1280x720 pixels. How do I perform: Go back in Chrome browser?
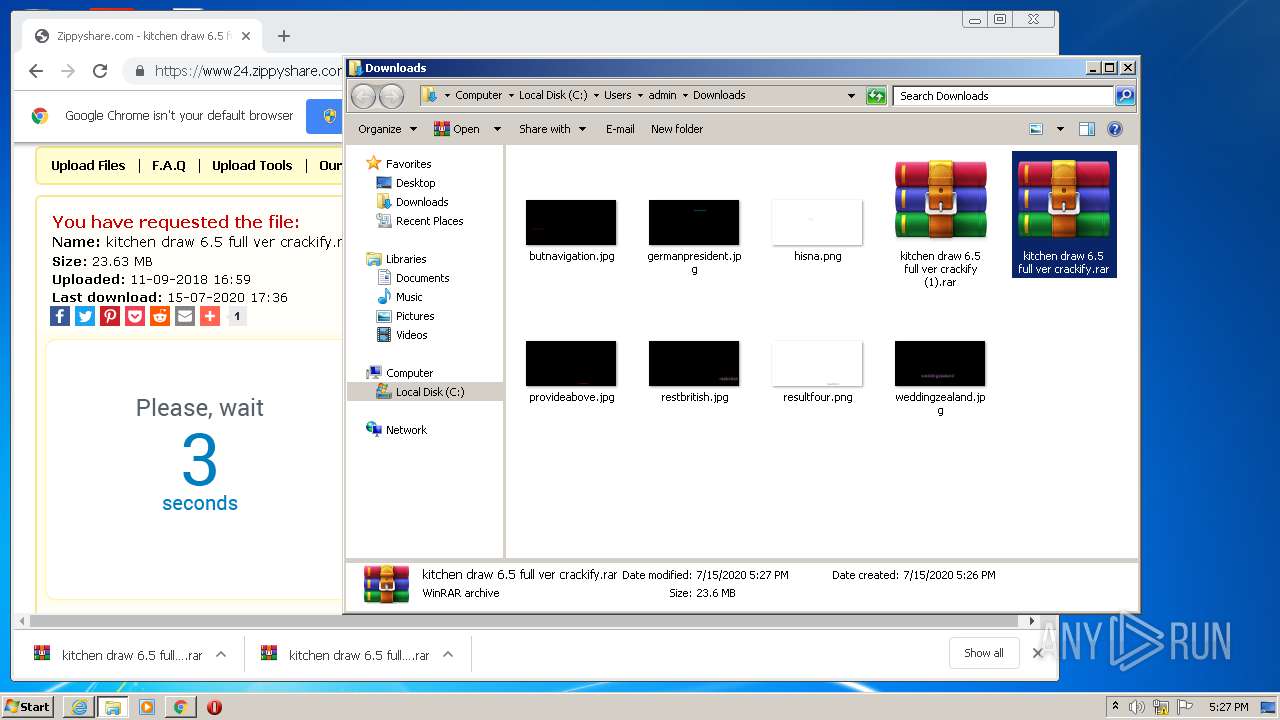click(36, 71)
